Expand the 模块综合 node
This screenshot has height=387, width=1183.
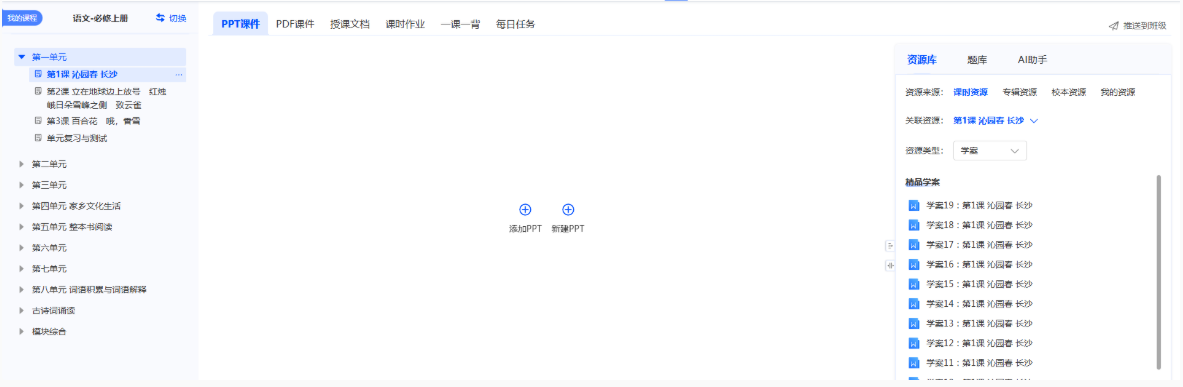tap(22, 331)
